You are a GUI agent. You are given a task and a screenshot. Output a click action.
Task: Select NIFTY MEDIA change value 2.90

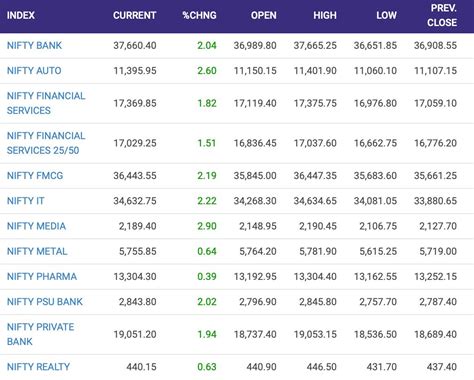coord(207,226)
